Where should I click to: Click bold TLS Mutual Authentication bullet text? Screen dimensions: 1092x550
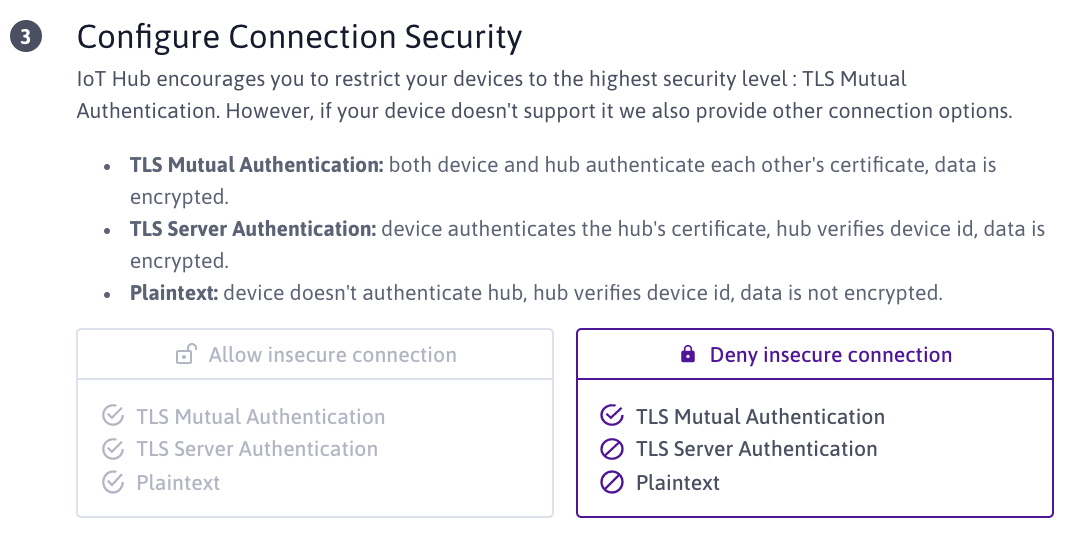(256, 164)
